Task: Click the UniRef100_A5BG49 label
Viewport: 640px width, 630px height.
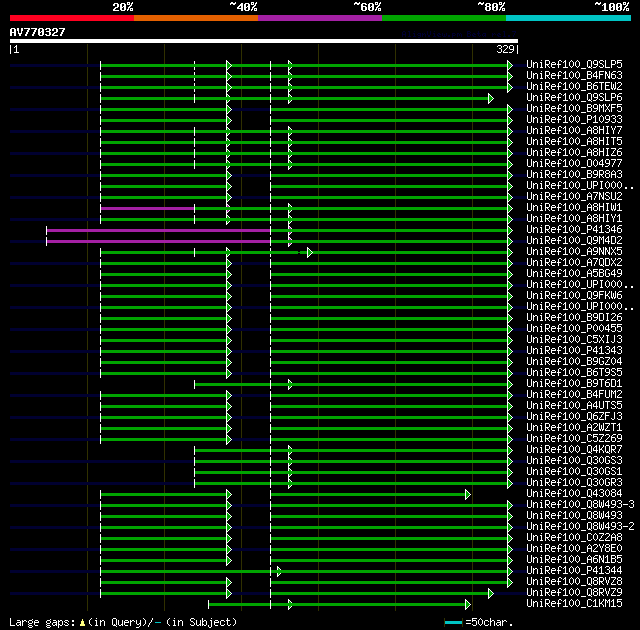Action: tap(574, 274)
